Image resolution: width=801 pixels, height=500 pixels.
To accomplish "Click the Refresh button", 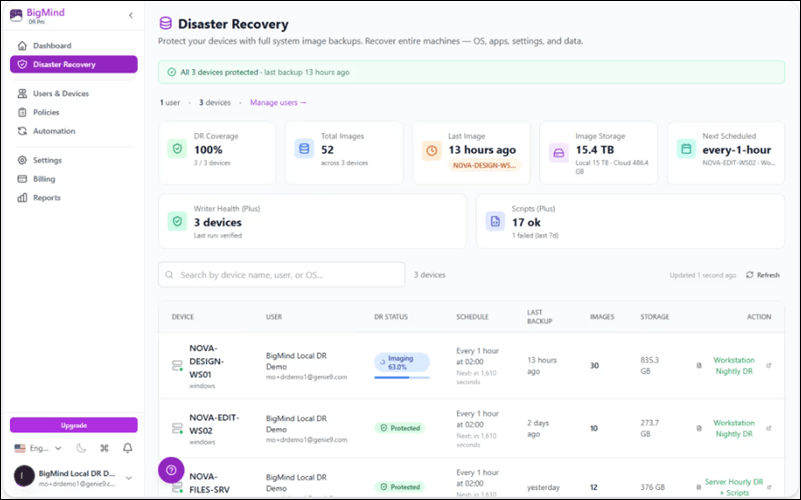I will pyautogui.click(x=763, y=275).
